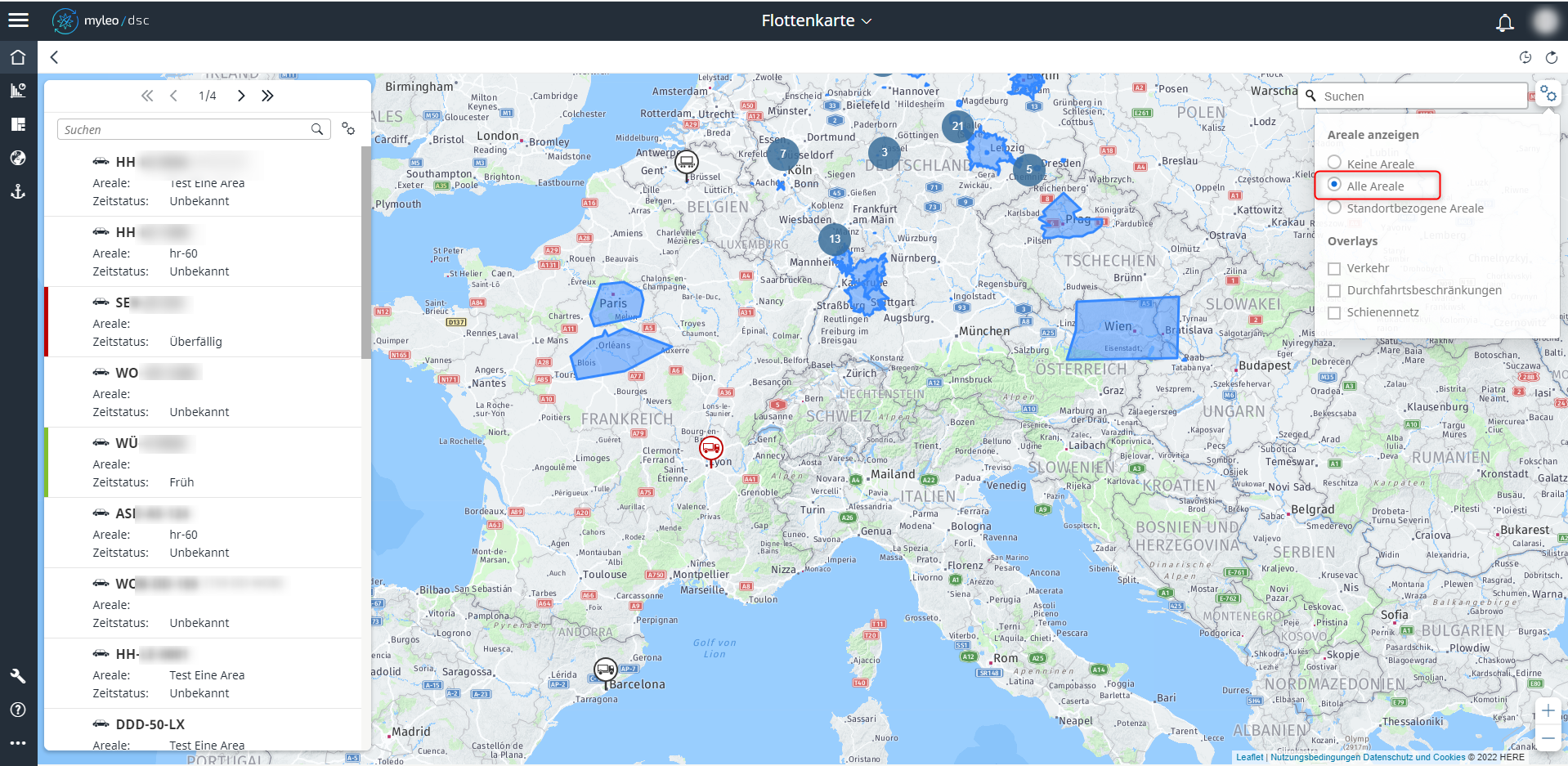Toggle the map settings gears button

1548,95
